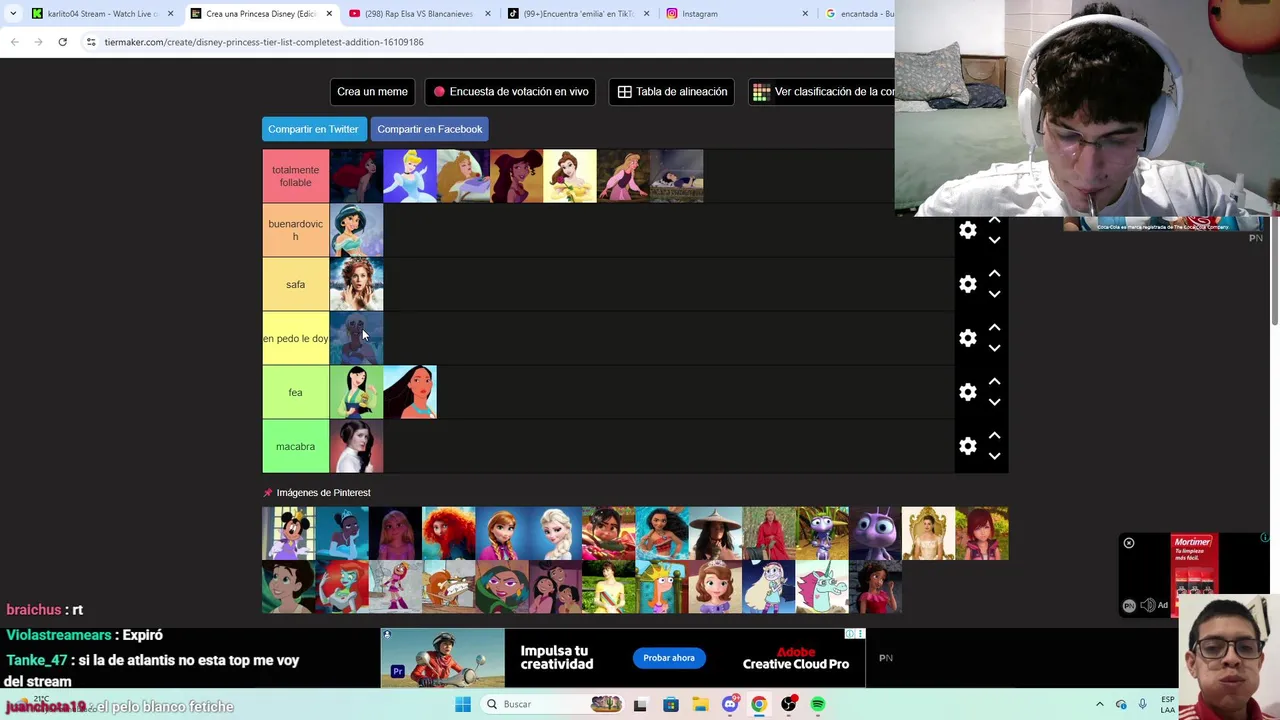
Task: Close the Instagram tab
Action: [x=805, y=14]
